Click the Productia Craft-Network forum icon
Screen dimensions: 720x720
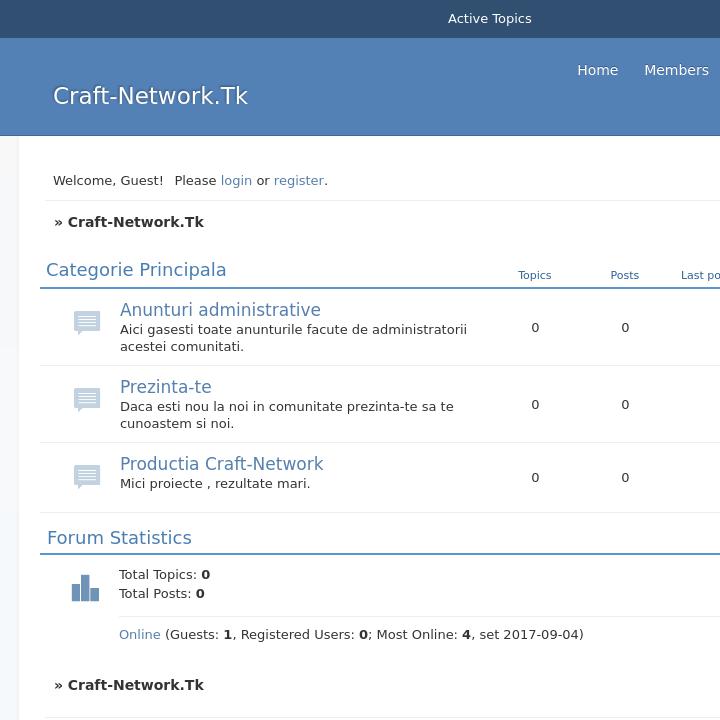point(87,476)
